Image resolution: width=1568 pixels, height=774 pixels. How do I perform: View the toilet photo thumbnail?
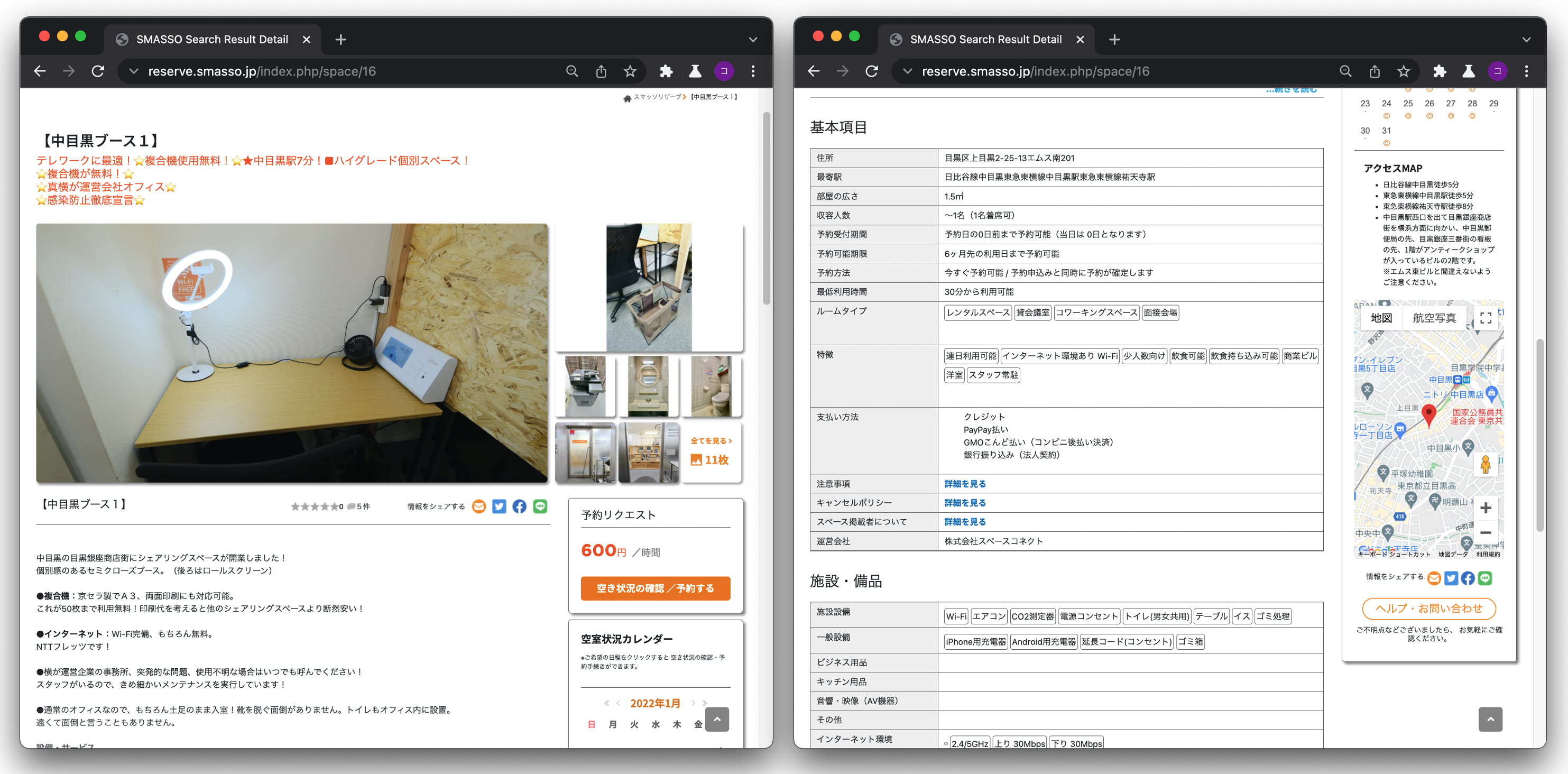[711, 386]
